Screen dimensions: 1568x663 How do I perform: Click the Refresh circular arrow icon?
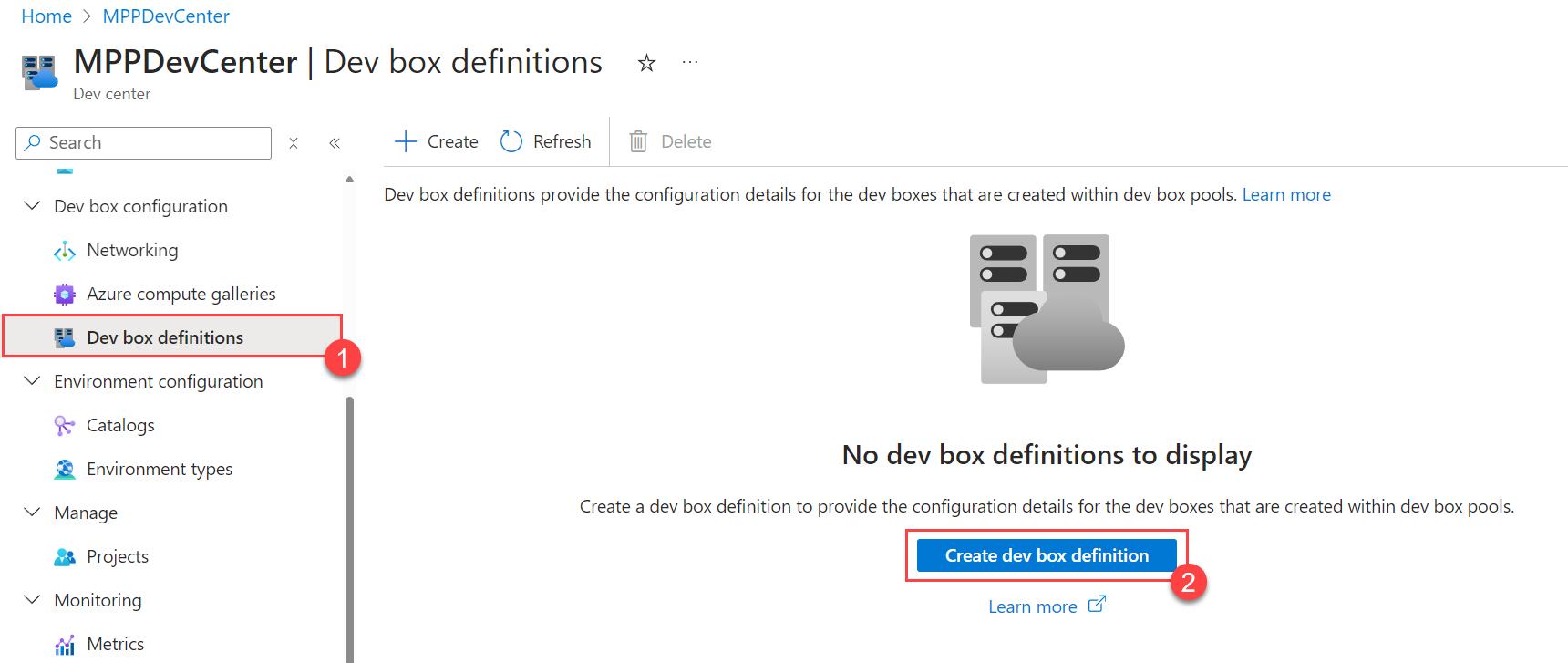tap(511, 141)
